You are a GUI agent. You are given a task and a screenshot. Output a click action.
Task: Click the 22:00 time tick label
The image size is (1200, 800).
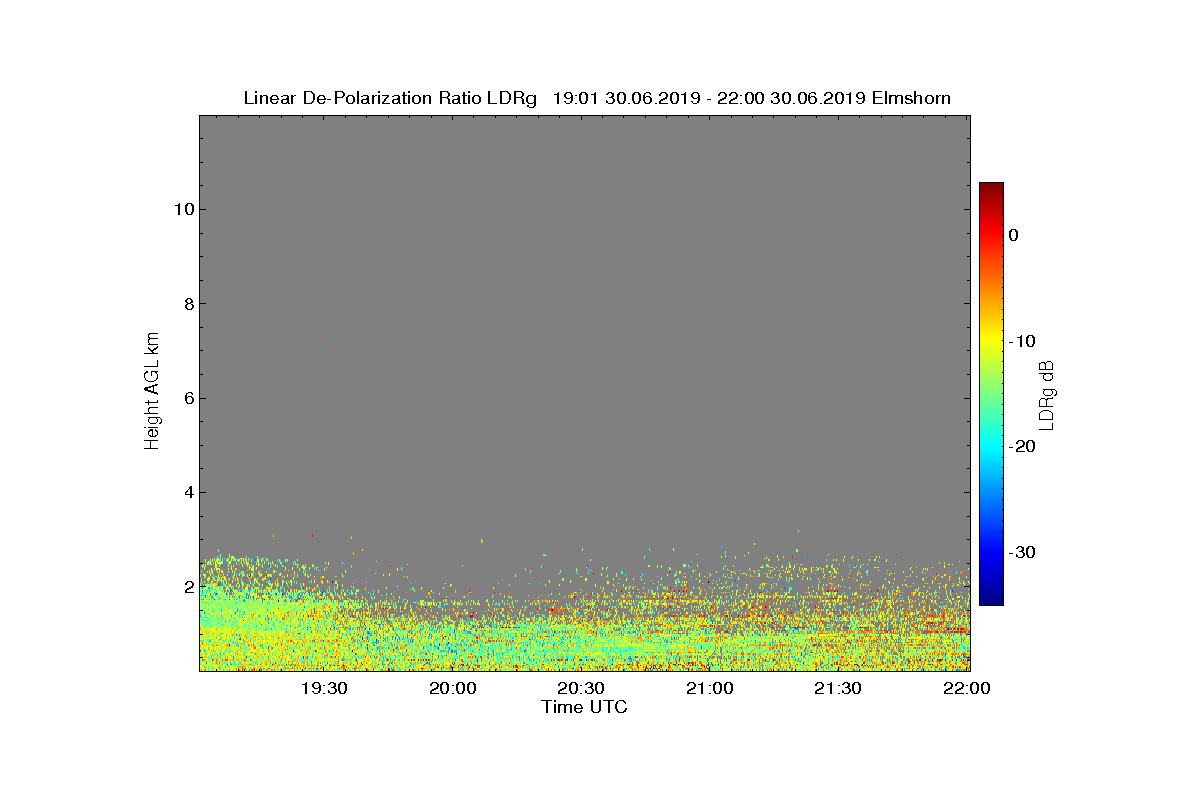pyautogui.click(x=967, y=689)
